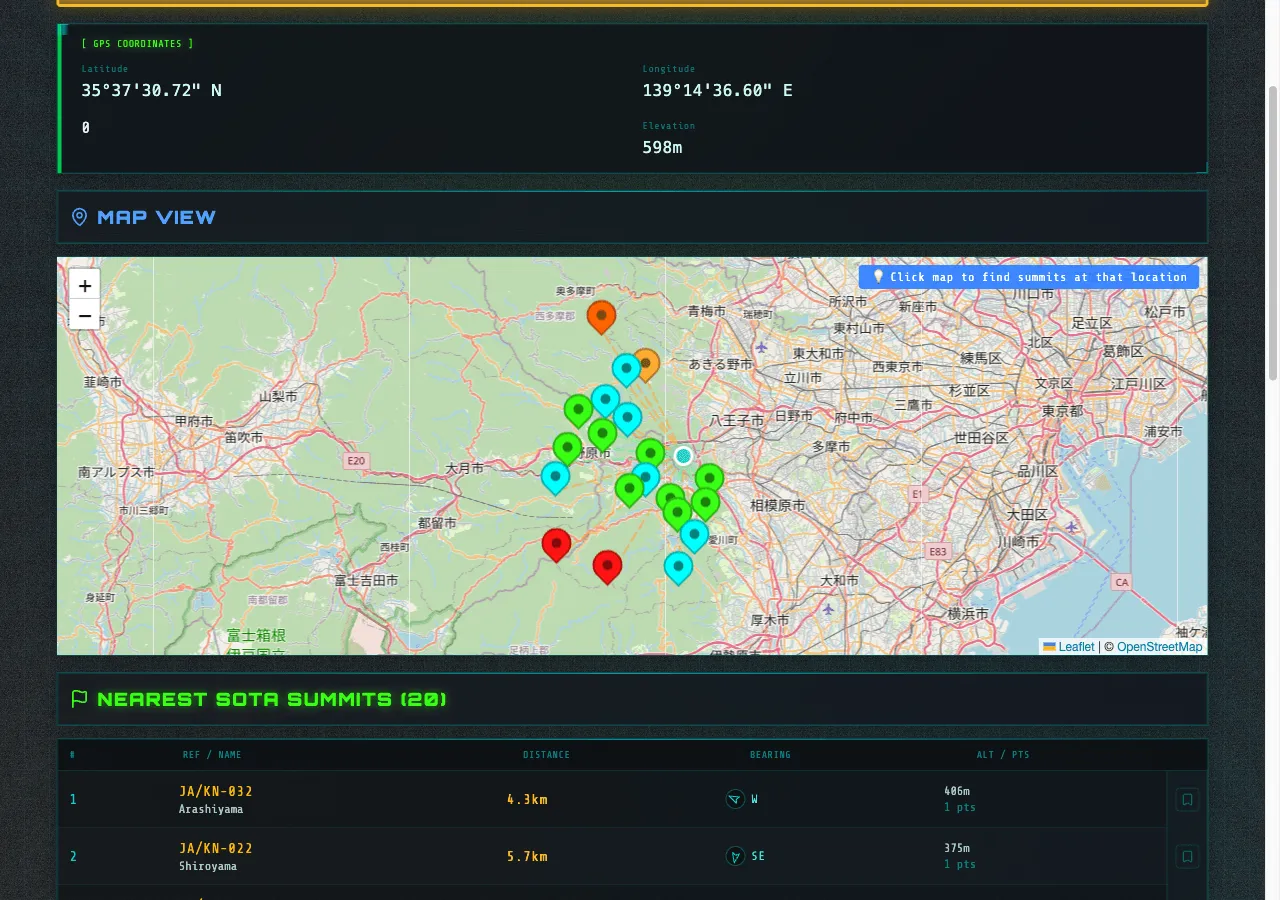Image resolution: width=1280 pixels, height=900 pixels.
Task: Open the OpenStreetMap attribution link
Action: (1159, 647)
